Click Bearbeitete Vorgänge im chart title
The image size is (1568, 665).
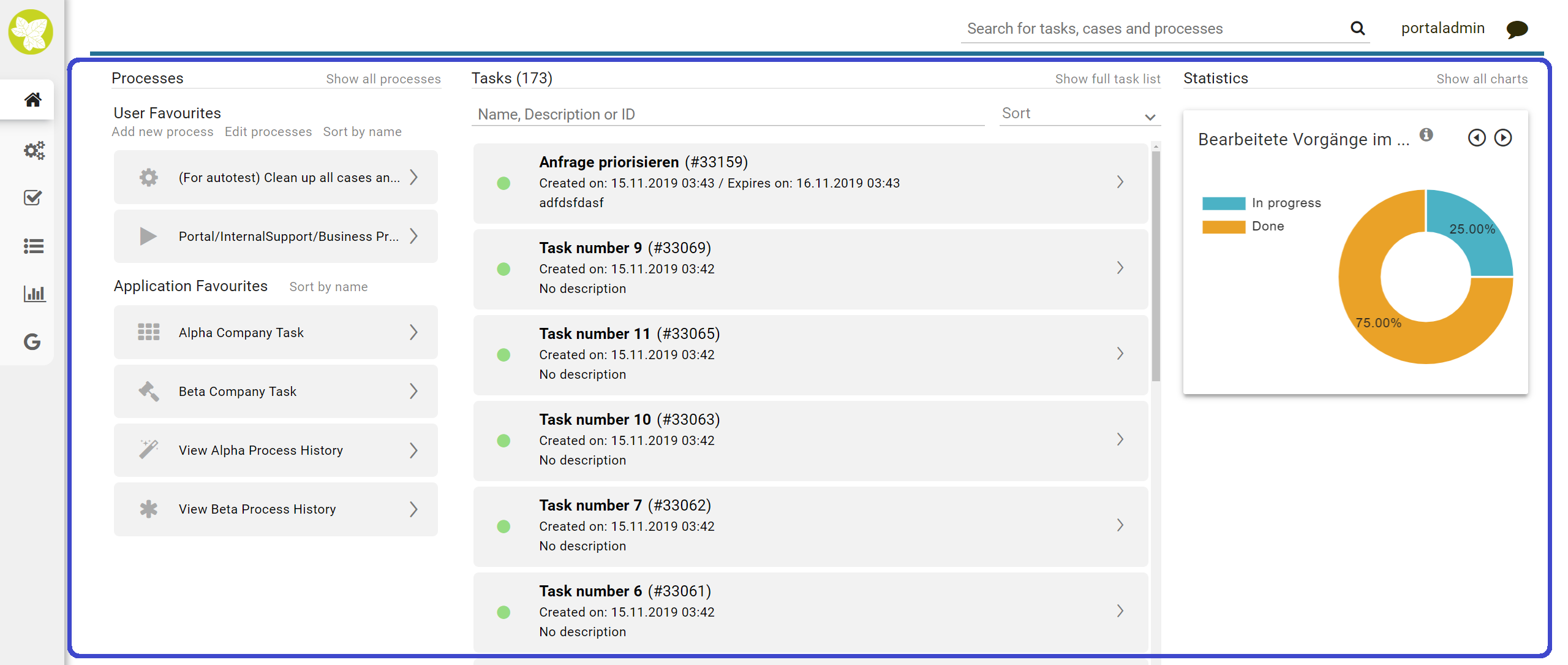(1303, 140)
